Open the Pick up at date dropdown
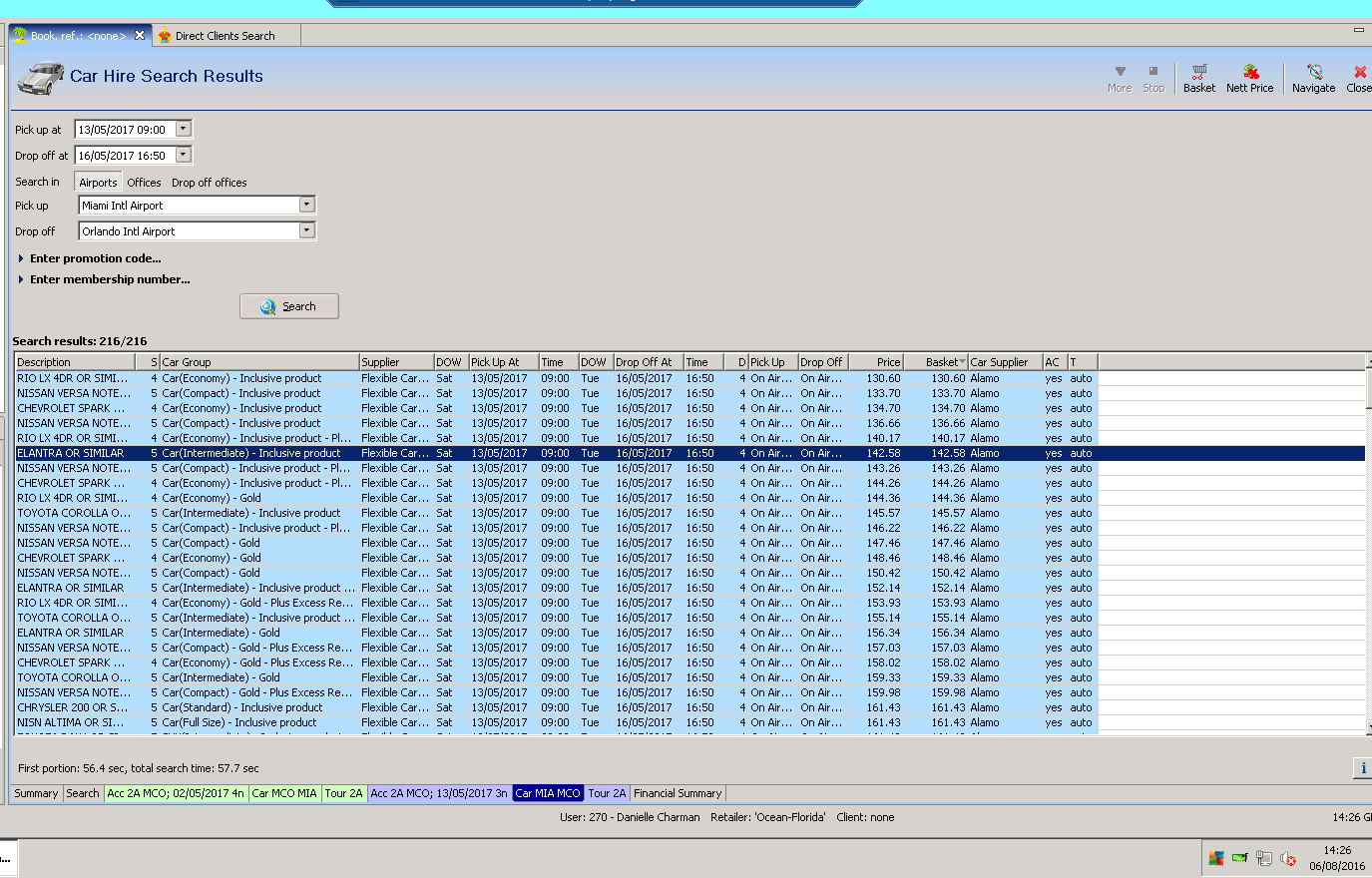 [x=183, y=129]
